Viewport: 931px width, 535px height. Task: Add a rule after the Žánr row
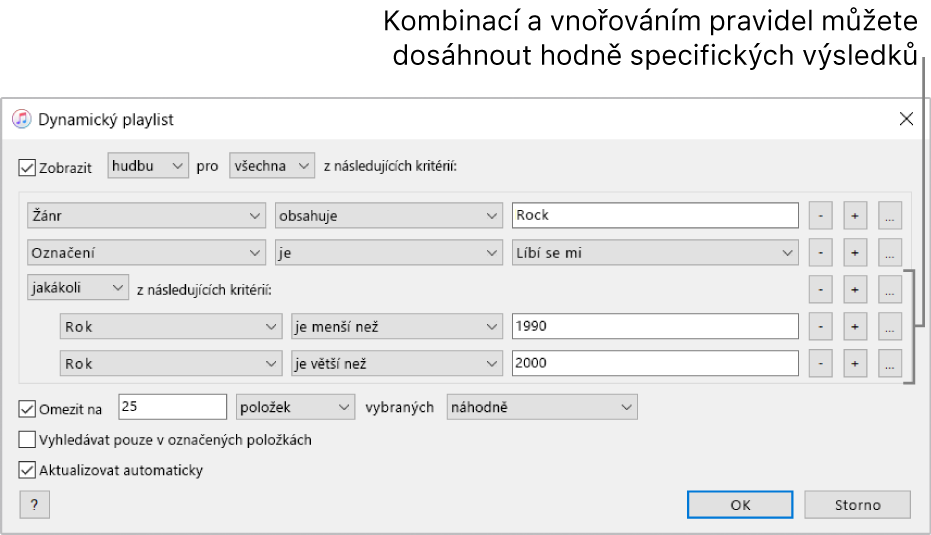click(855, 216)
